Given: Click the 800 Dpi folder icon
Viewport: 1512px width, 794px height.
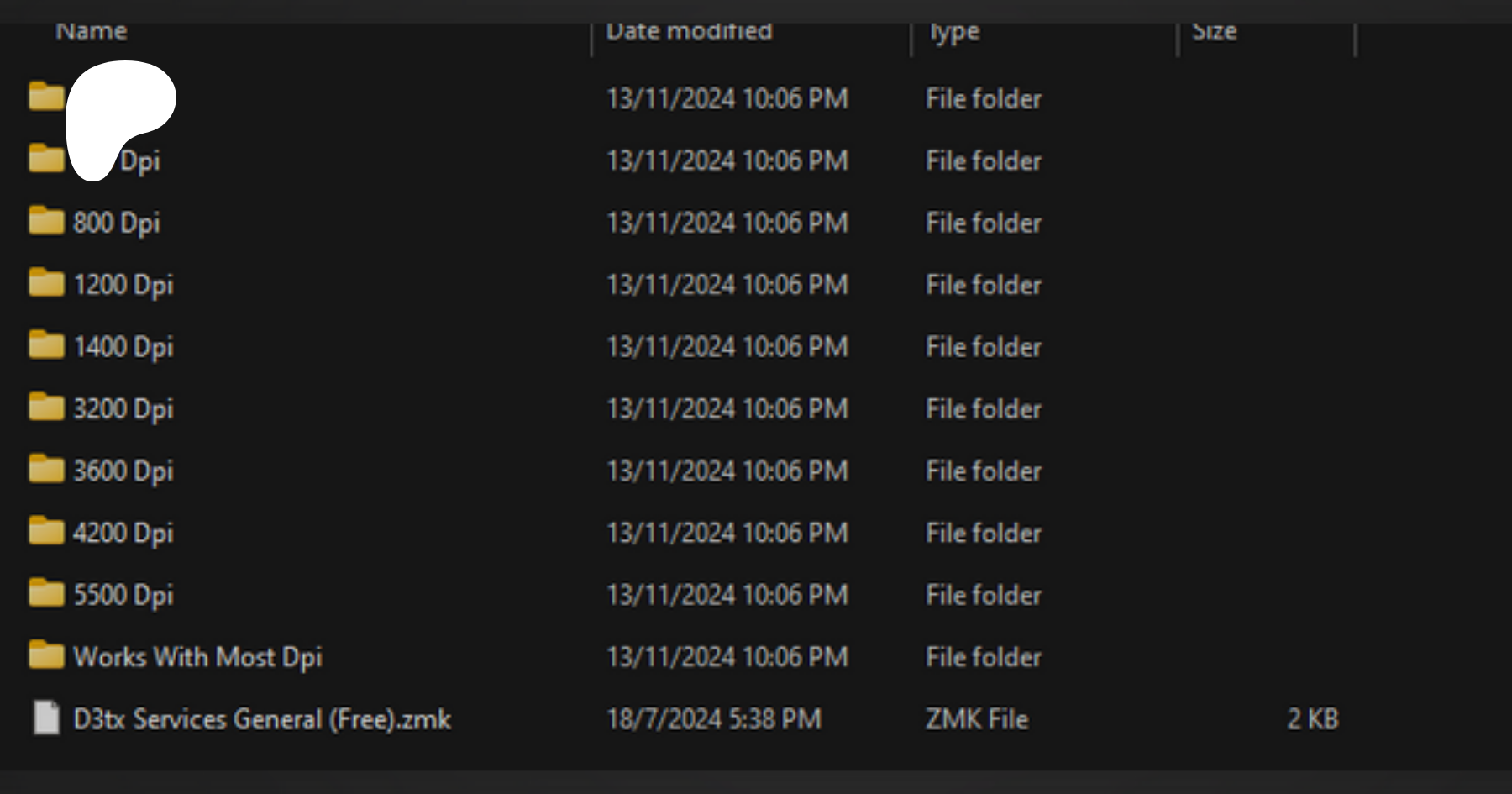Looking at the screenshot, I should point(46,222).
